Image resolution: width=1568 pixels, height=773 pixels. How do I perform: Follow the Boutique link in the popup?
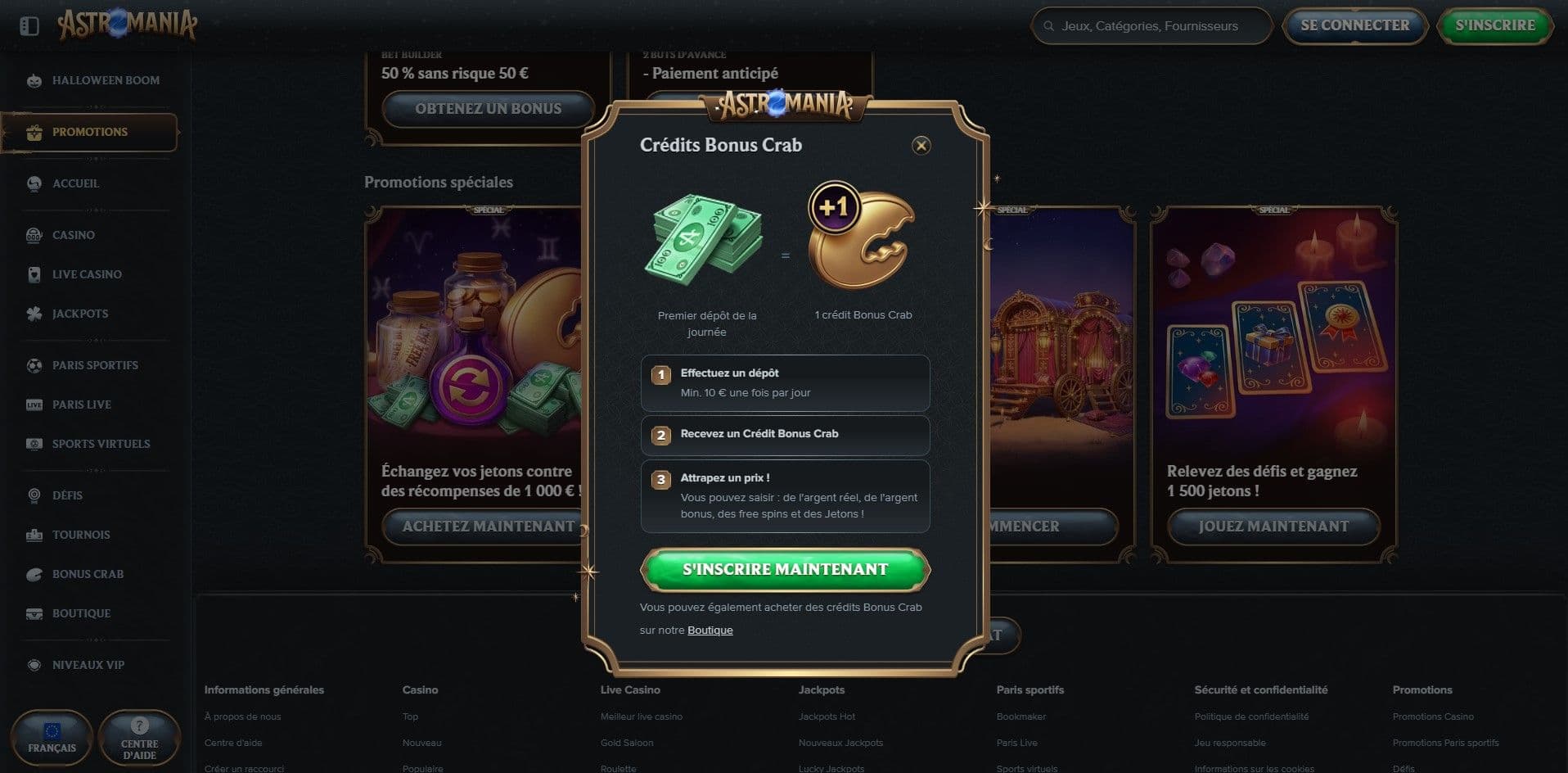pyautogui.click(x=710, y=631)
